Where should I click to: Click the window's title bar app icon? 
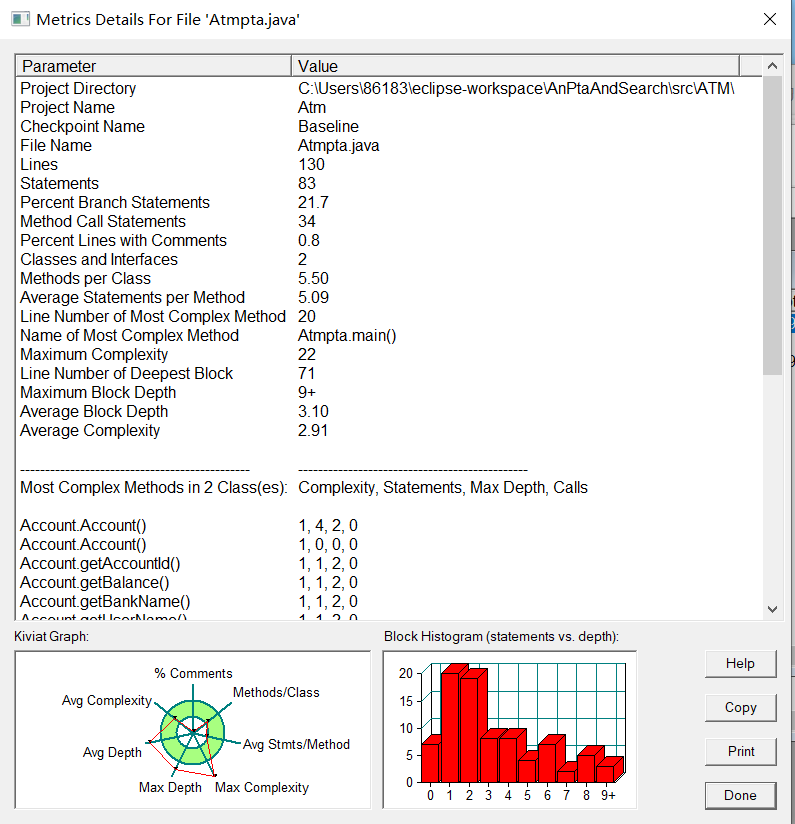[x=20, y=19]
